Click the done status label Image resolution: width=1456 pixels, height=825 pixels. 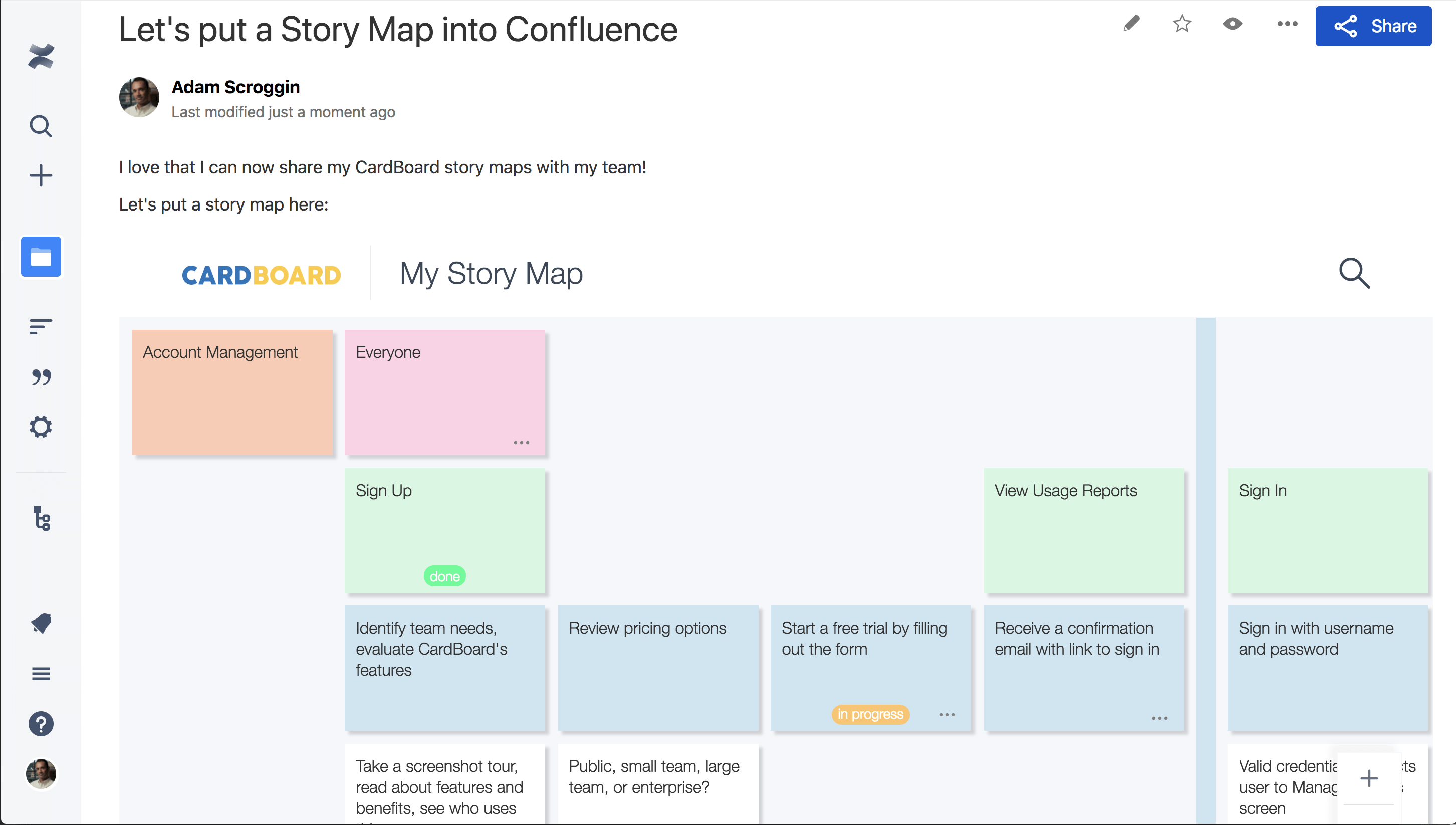(x=444, y=576)
